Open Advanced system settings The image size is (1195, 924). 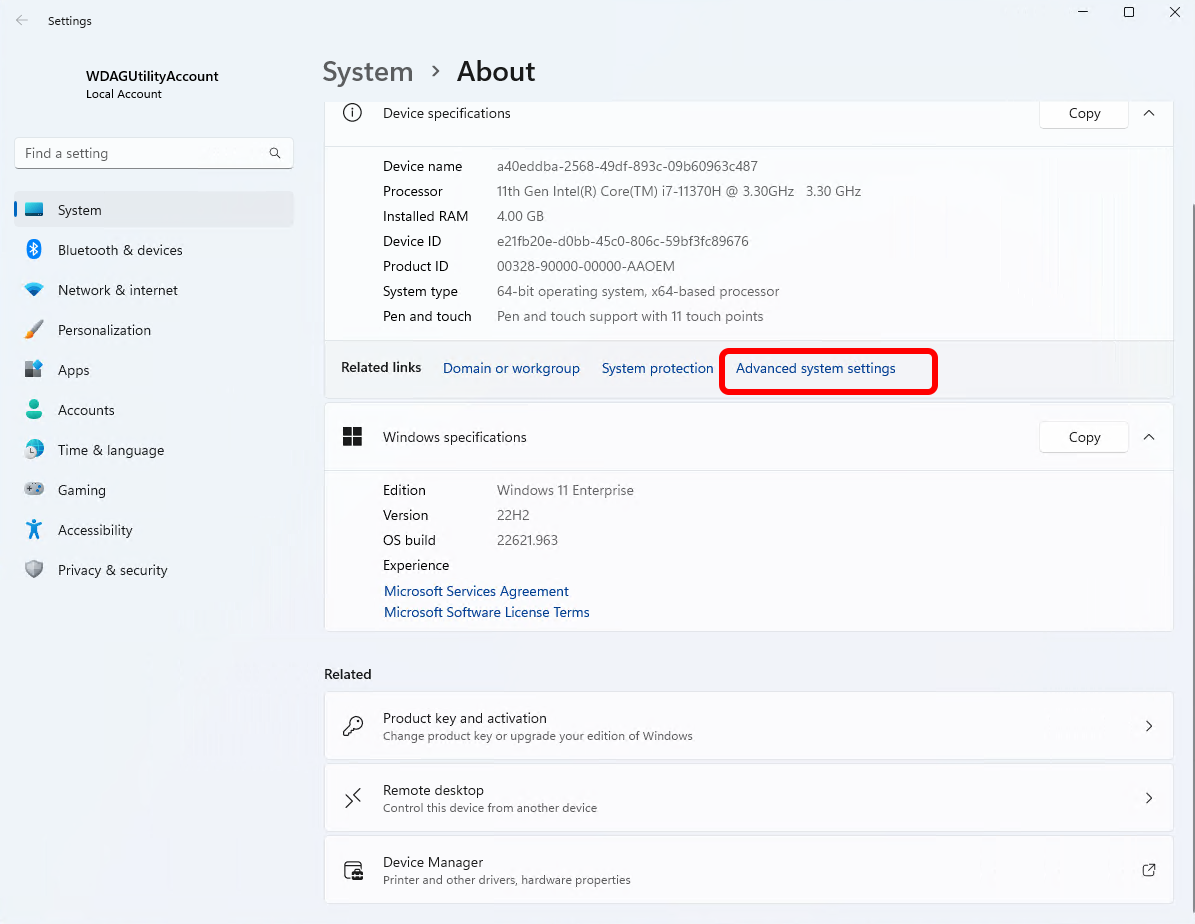[815, 368]
